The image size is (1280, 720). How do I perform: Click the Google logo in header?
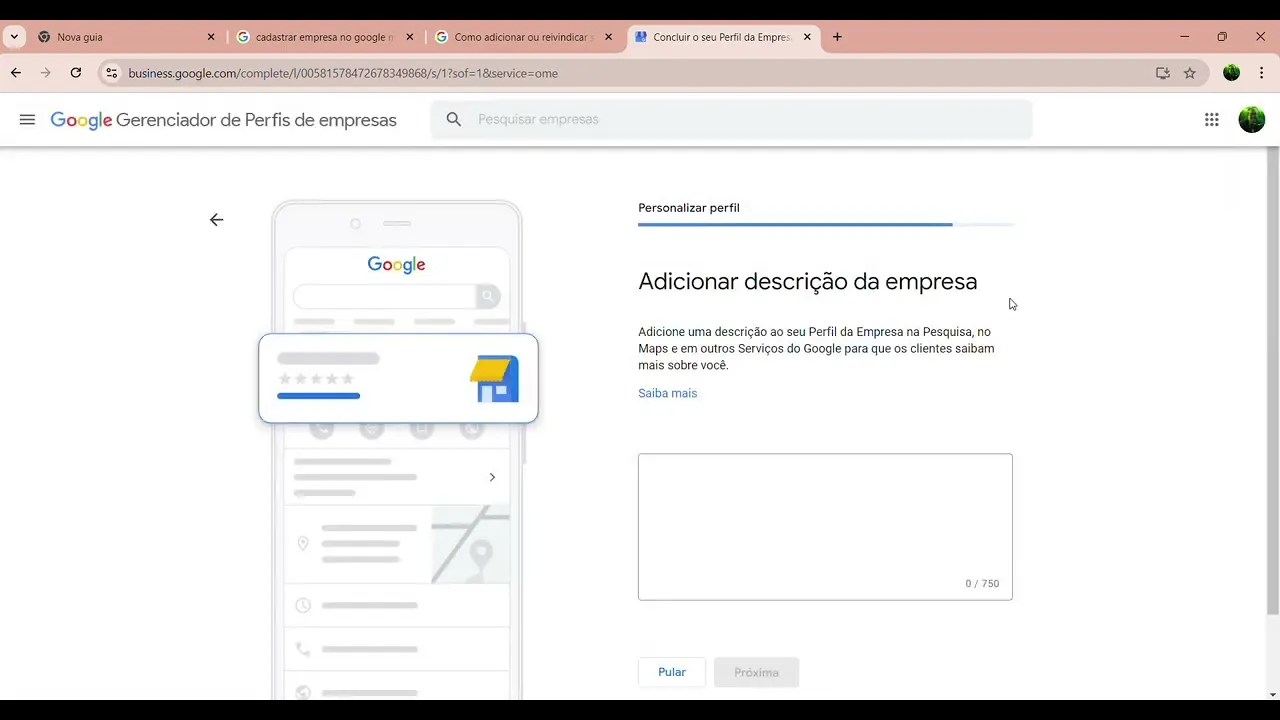pyautogui.click(x=81, y=121)
